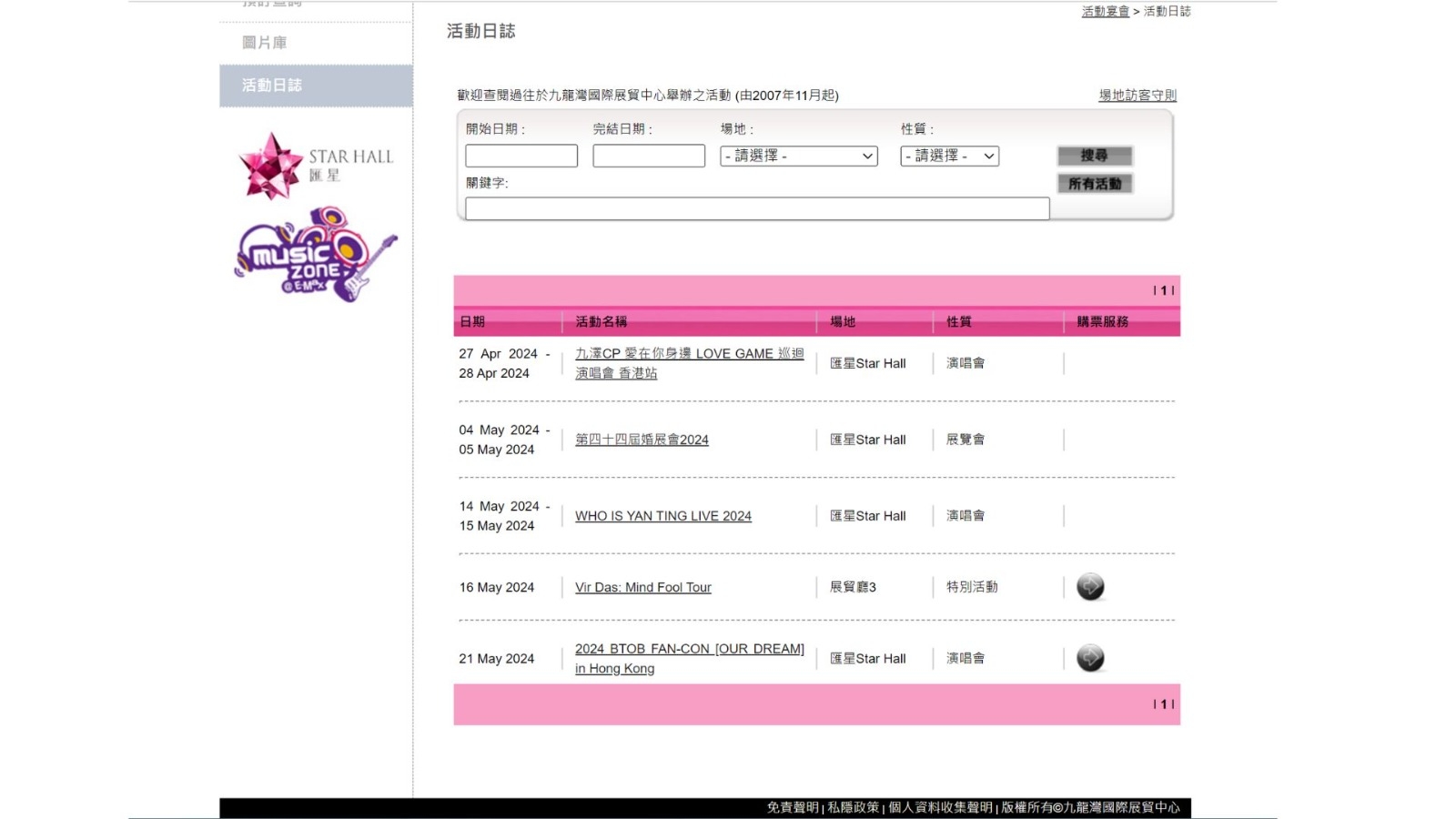Click ticket arrow icon for Vir Das event
Screen dimensions: 1456x819
pyautogui.click(x=1090, y=587)
